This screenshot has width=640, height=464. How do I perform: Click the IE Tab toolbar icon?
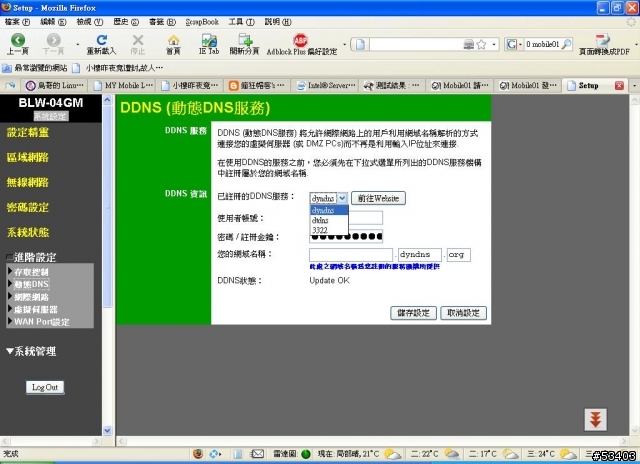209,40
